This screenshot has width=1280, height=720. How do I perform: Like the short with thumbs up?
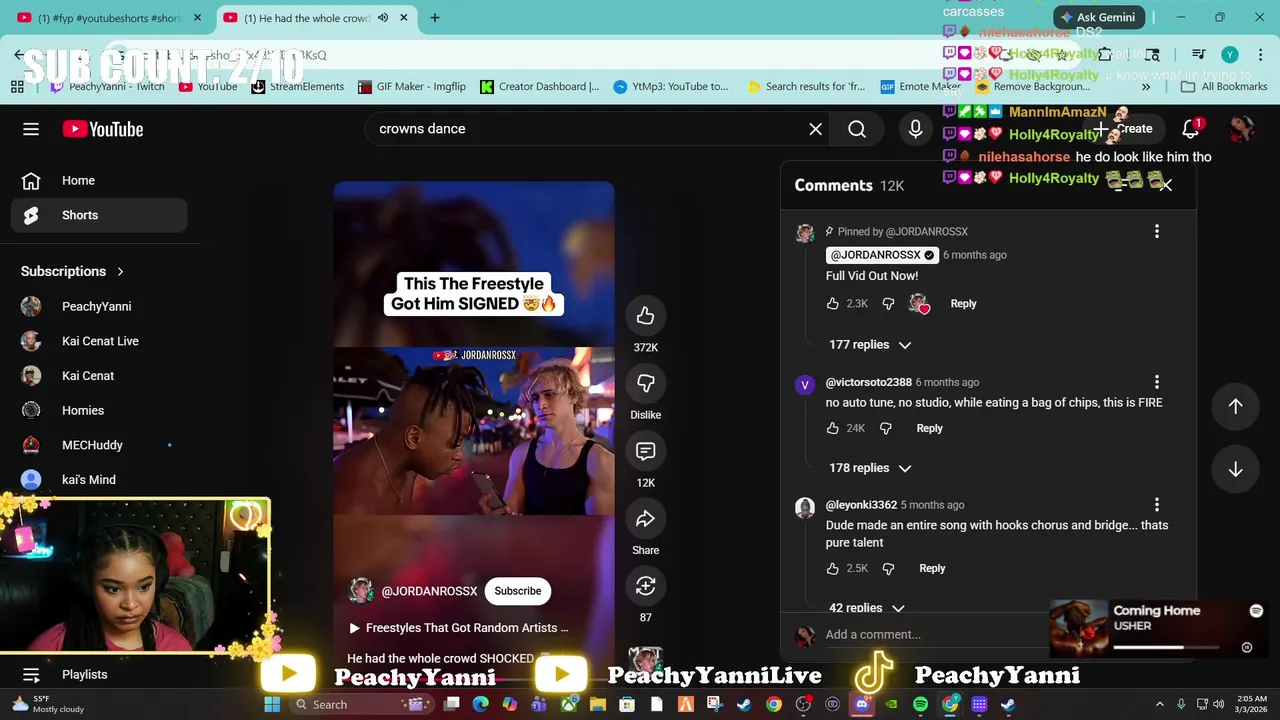click(645, 316)
